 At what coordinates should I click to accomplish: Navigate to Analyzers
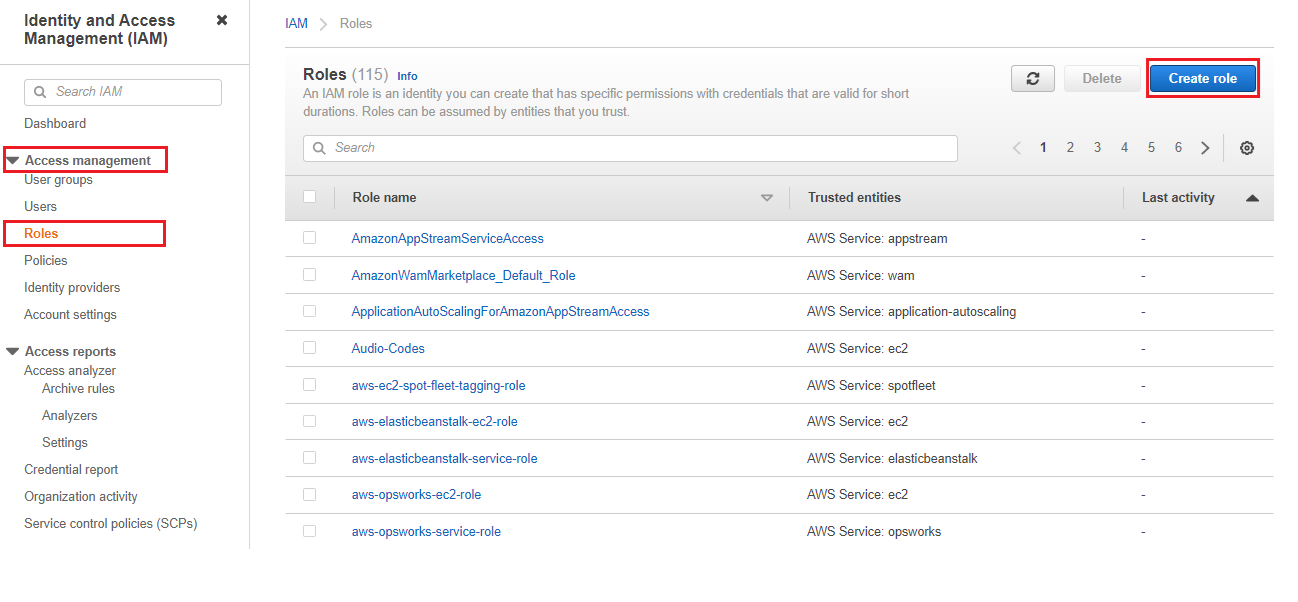70,416
